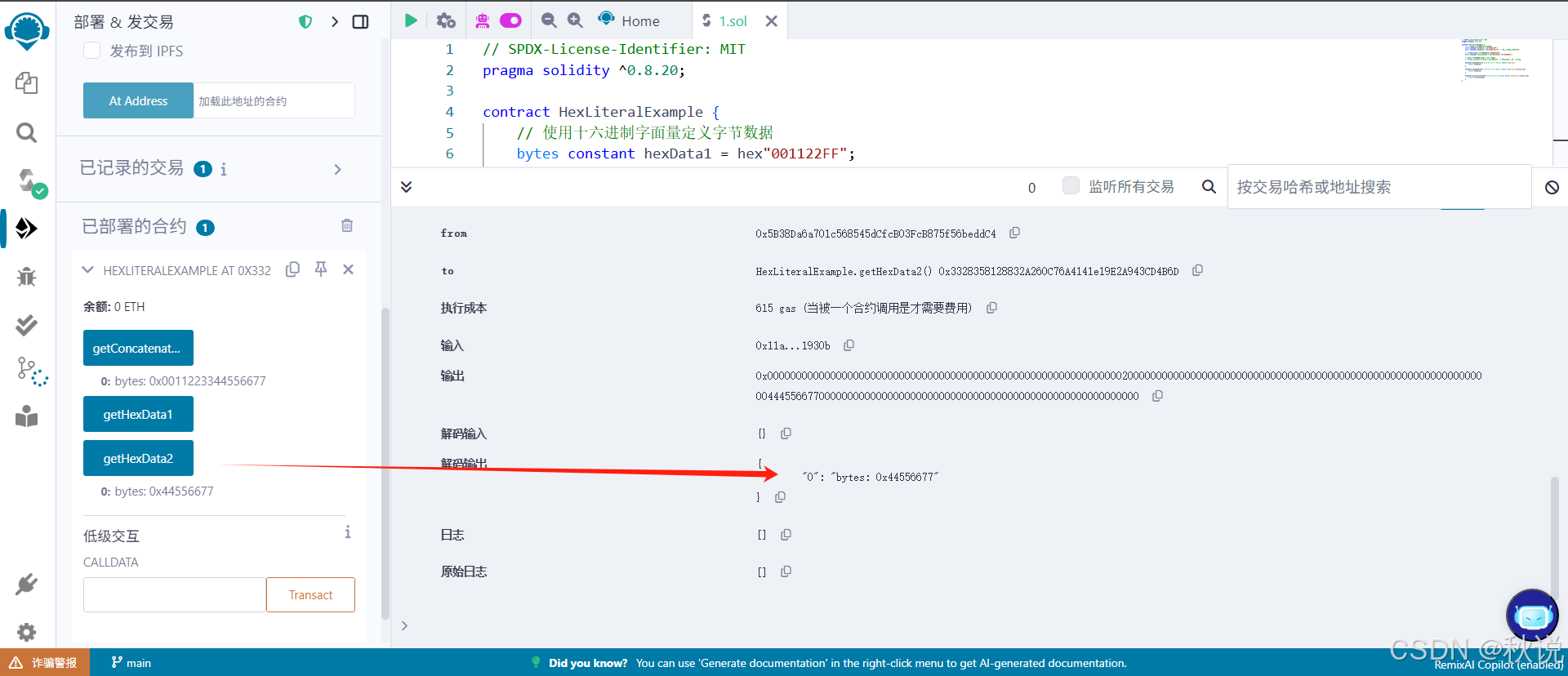1568x676 pixels.
Task: Close the 1.sol editor tab
Action: pos(771,21)
